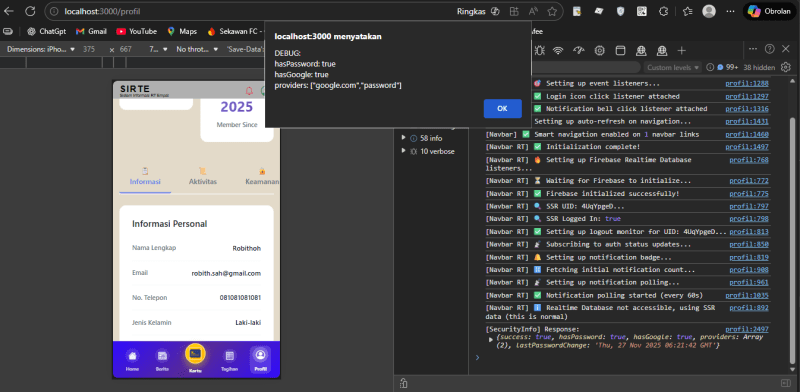Viewport: 800px width, 392px height.
Task: Switch to the Aktivitas tab
Action: click(203, 177)
